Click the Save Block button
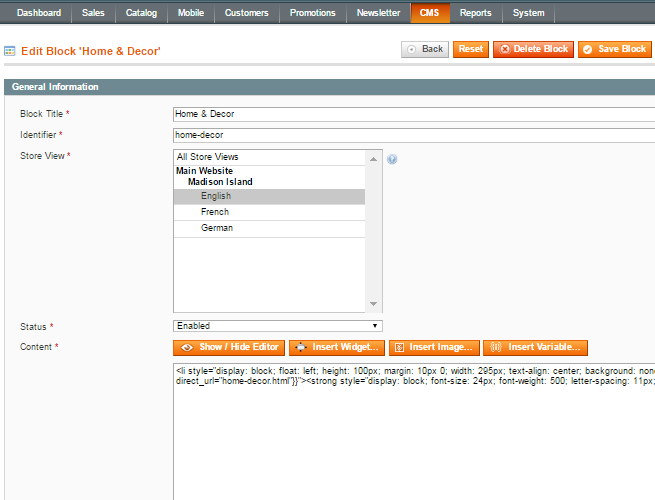Image resolution: width=655 pixels, height=500 pixels. pos(613,49)
